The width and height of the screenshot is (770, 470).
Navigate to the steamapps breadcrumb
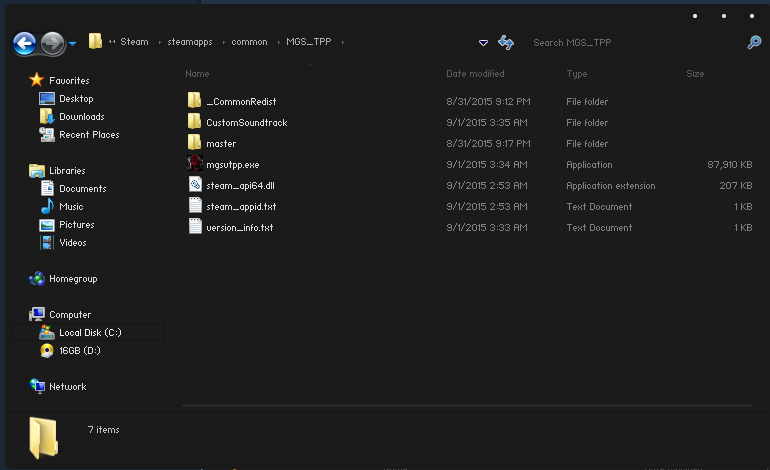[x=190, y=42]
